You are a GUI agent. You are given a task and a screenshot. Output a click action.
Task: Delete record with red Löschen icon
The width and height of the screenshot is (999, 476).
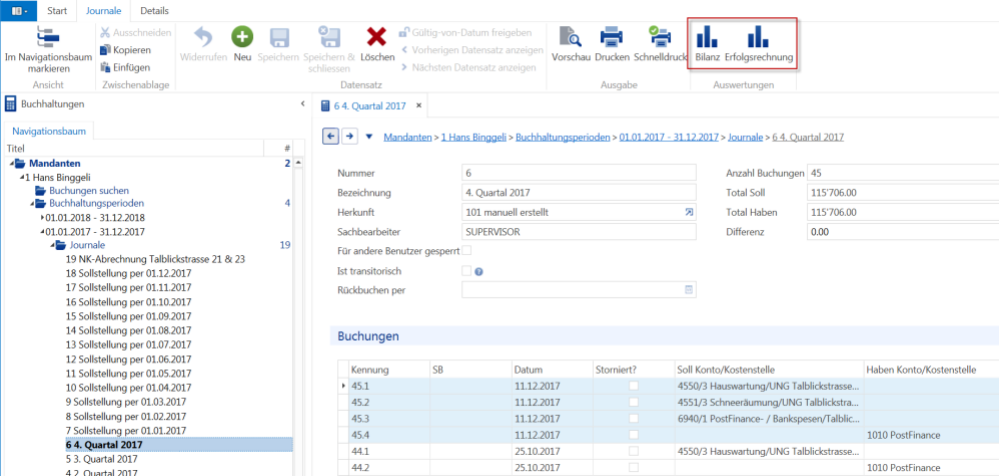(377, 43)
